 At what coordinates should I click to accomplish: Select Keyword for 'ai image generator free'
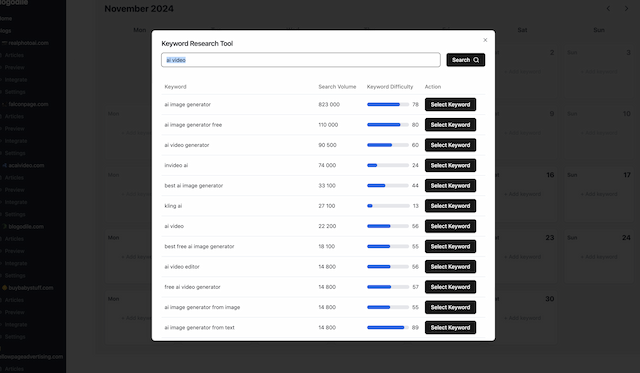click(450, 125)
